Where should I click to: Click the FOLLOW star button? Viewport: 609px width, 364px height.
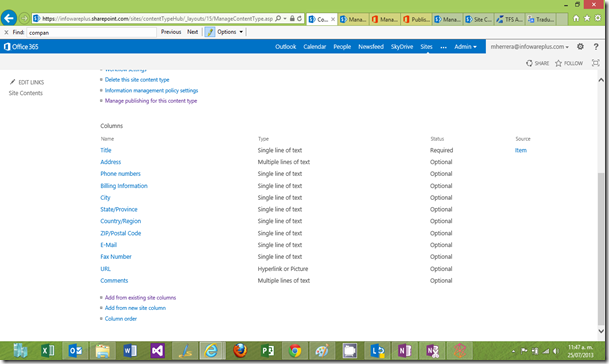[x=569, y=63]
